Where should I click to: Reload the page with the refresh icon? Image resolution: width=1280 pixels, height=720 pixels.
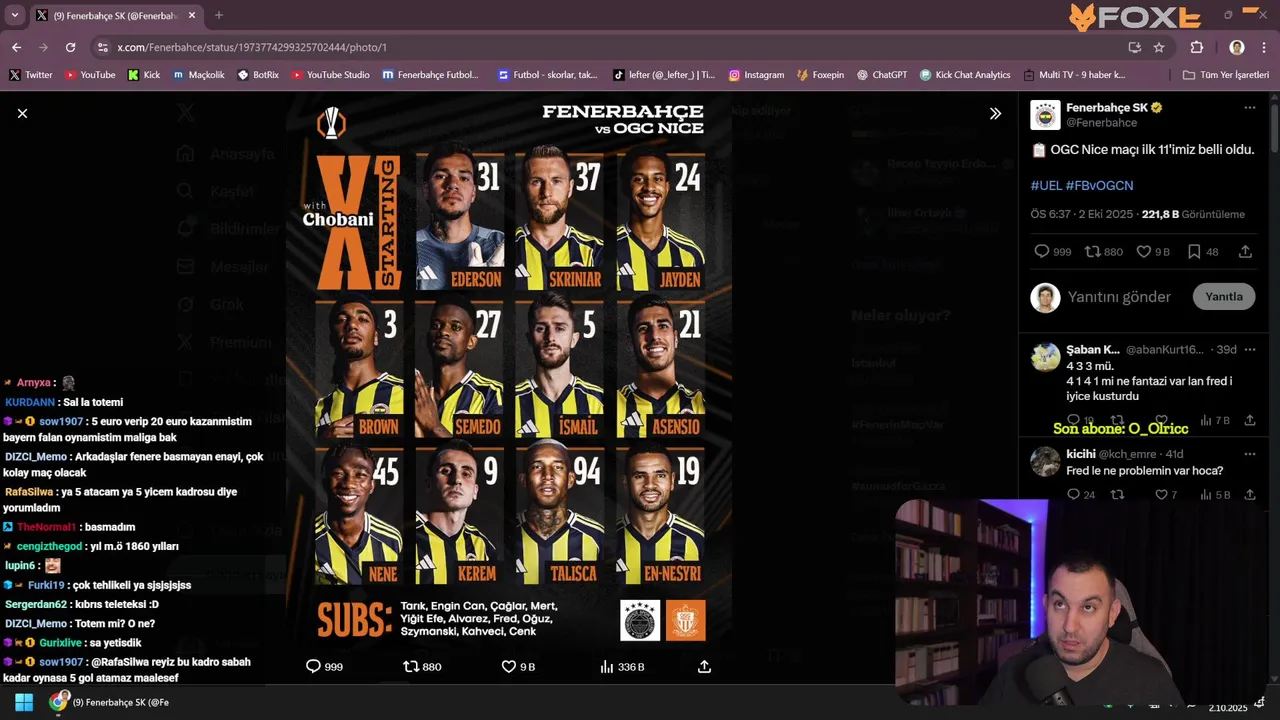70,47
